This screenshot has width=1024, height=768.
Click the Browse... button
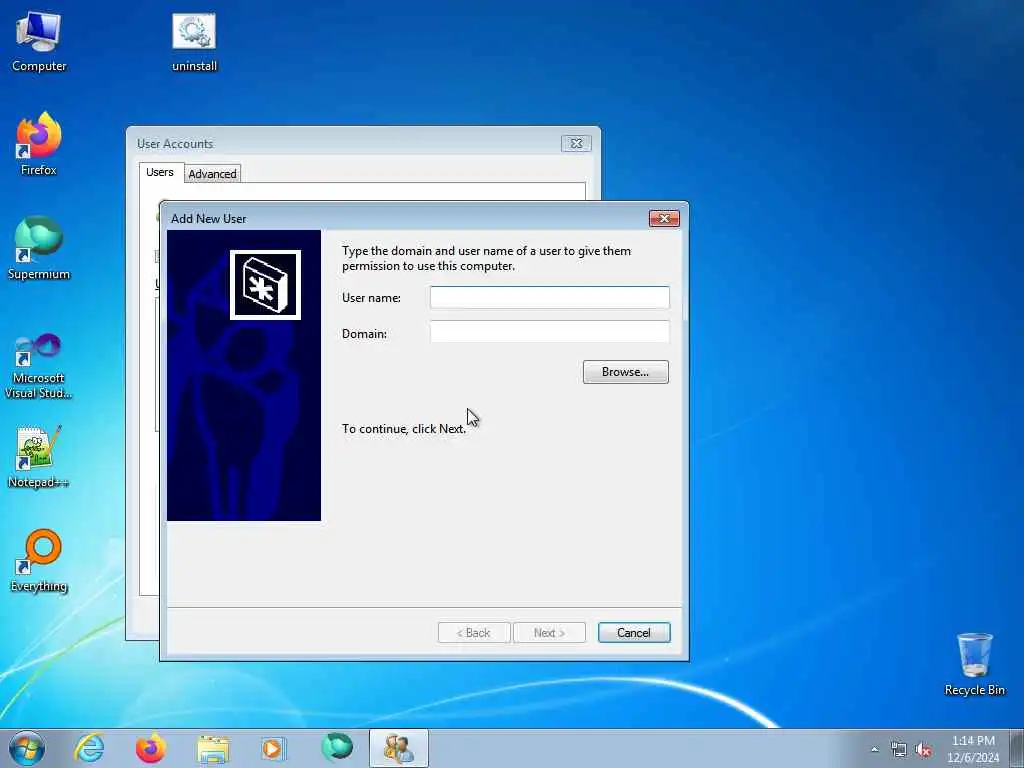(x=626, y=372)
